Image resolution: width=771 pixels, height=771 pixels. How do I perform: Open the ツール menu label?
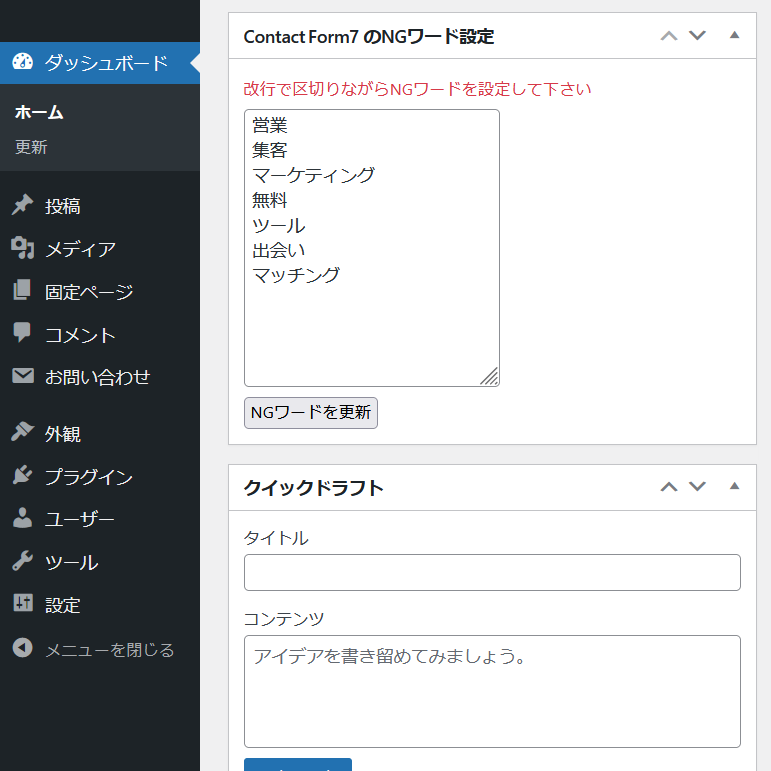[x=72, y=562]
